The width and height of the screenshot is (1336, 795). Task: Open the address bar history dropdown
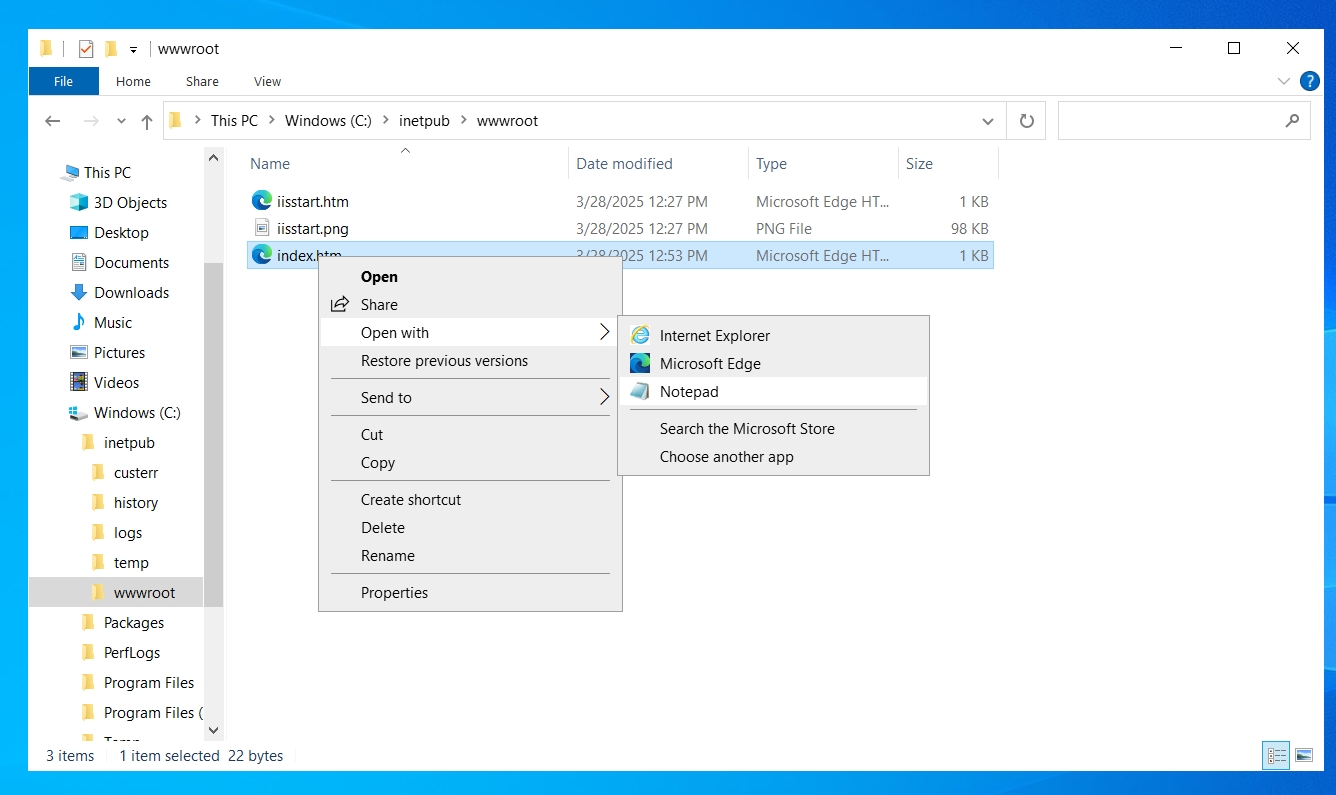[x=988, y=121]
